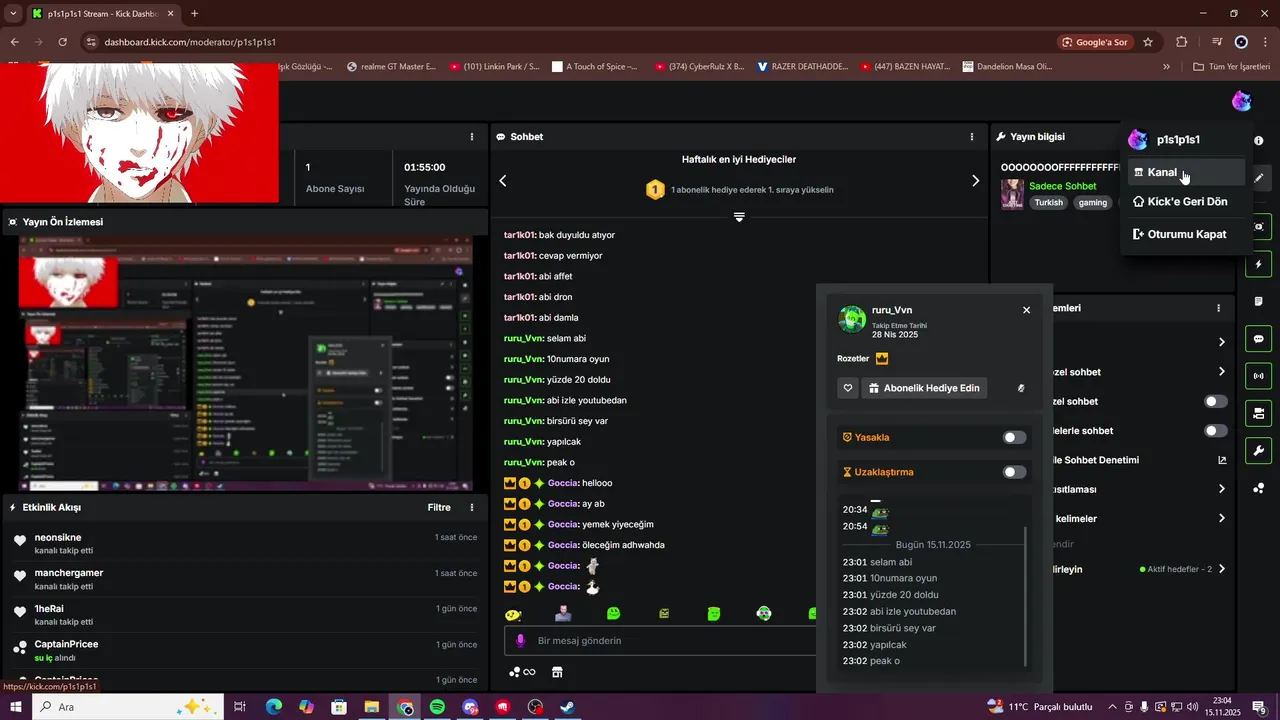Click the Filtre button in activity feed
Viewport: 1280px width, 720px height.
[439, 508]
